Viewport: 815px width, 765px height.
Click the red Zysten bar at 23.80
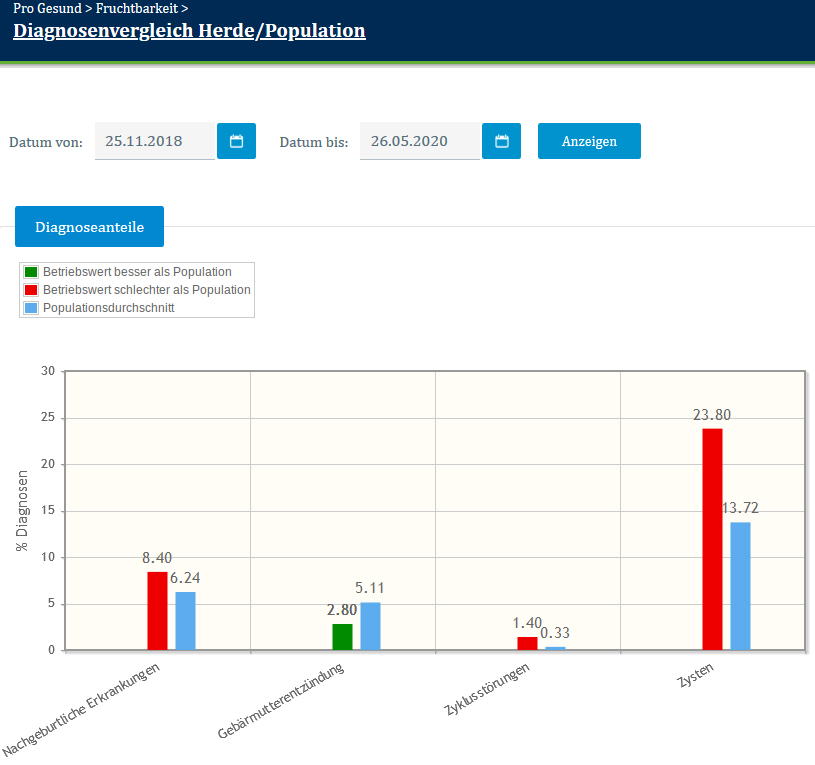[x=712, y=539]
